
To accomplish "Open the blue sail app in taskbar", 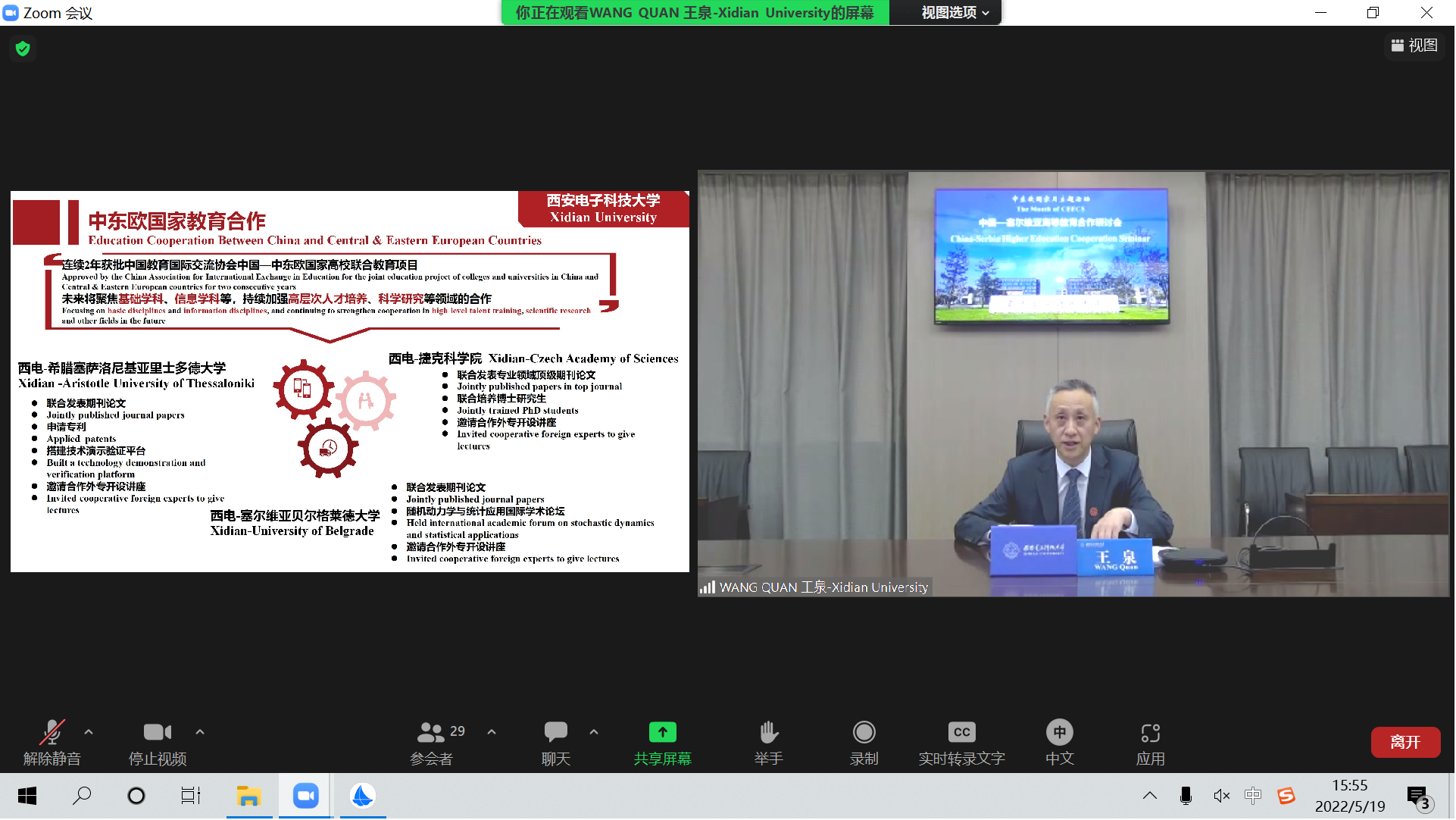I will pos(363,796).
